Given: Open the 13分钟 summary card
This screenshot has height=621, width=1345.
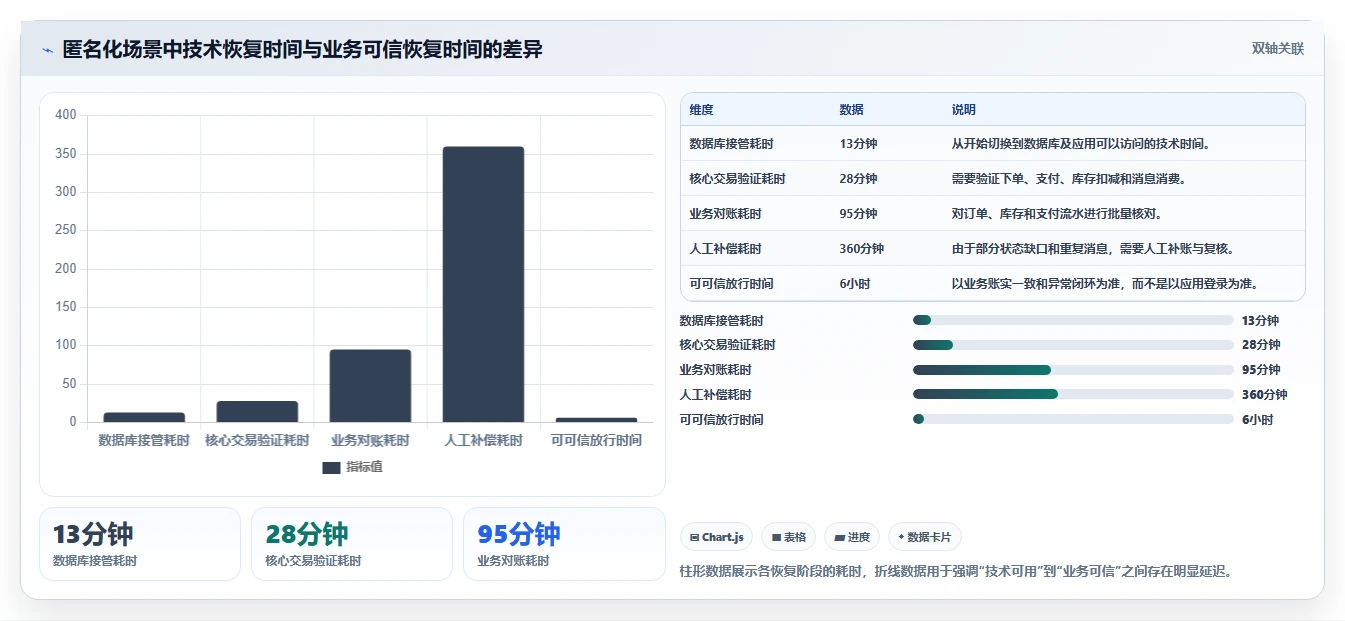Looking at the screenshot, I should [x=140, y=544].
